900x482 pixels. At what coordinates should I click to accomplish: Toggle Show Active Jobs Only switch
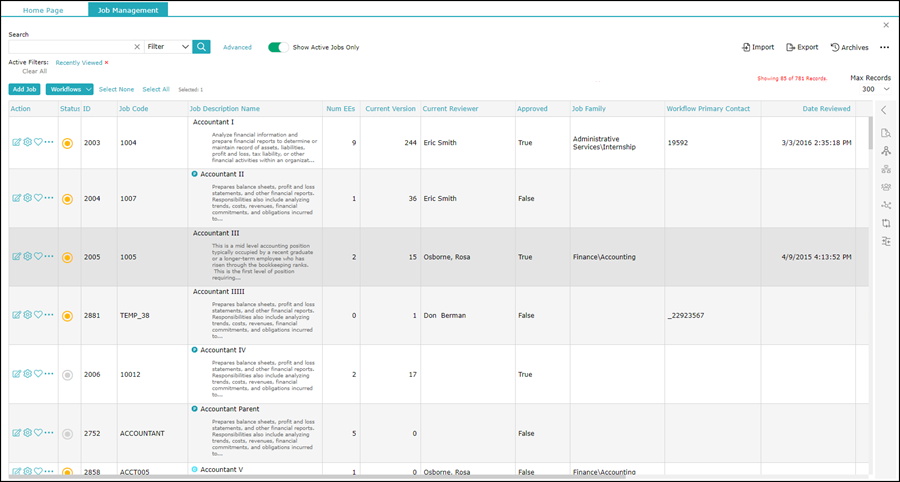point(278,47)
